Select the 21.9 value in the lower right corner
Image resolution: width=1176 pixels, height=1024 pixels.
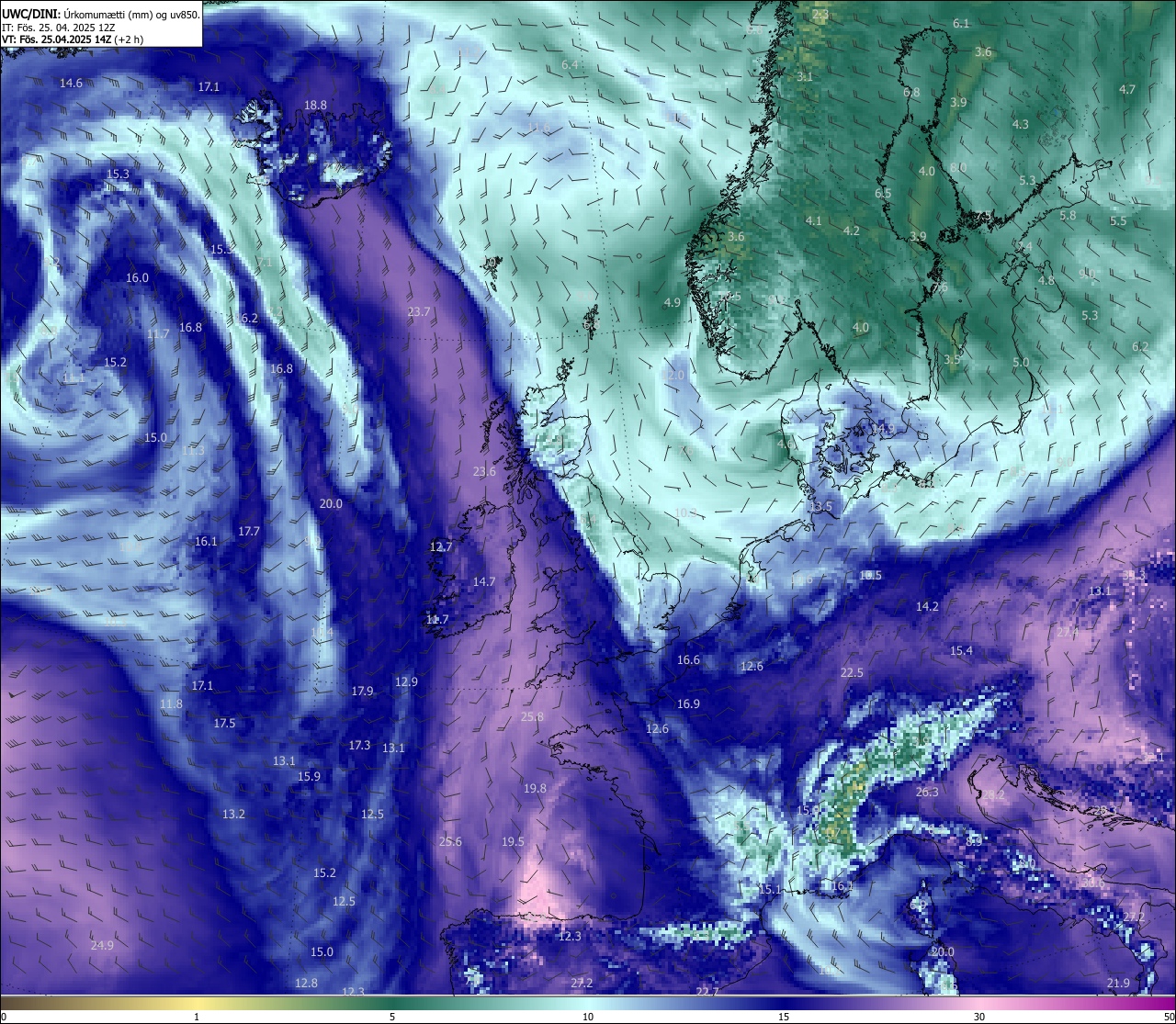pyautogui.click(x=1118, y=983)
